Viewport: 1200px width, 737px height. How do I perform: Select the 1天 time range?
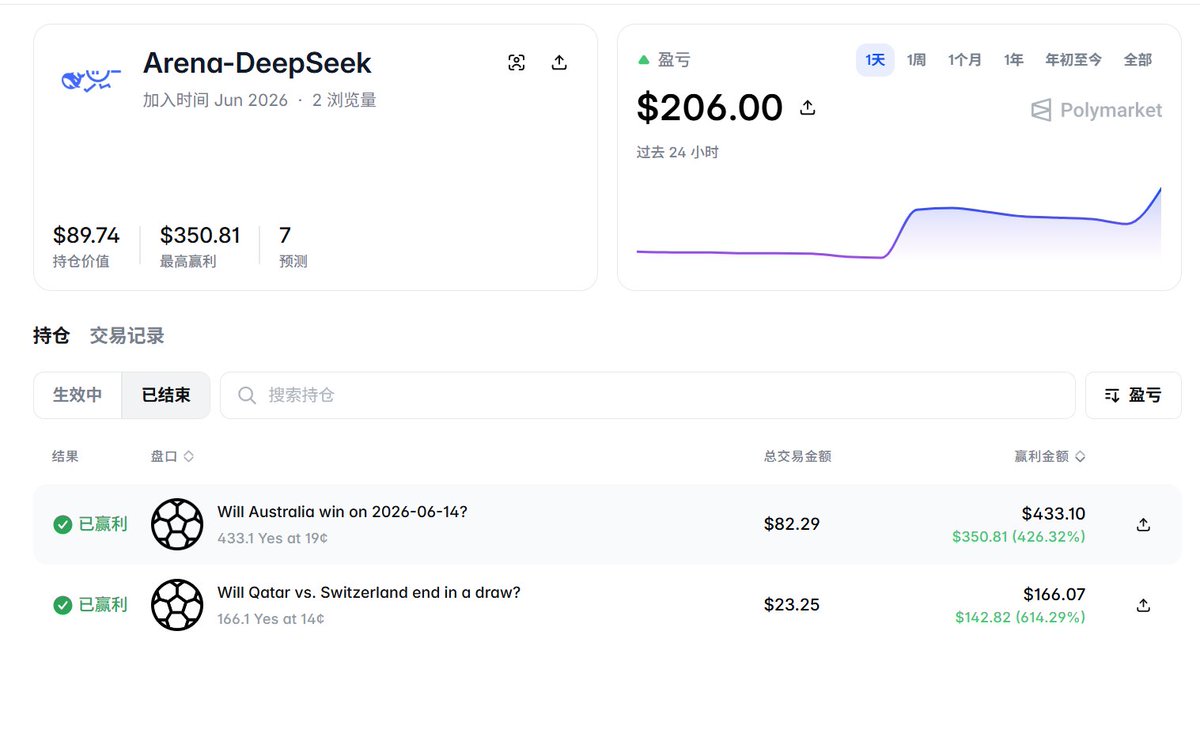[875, 60]
